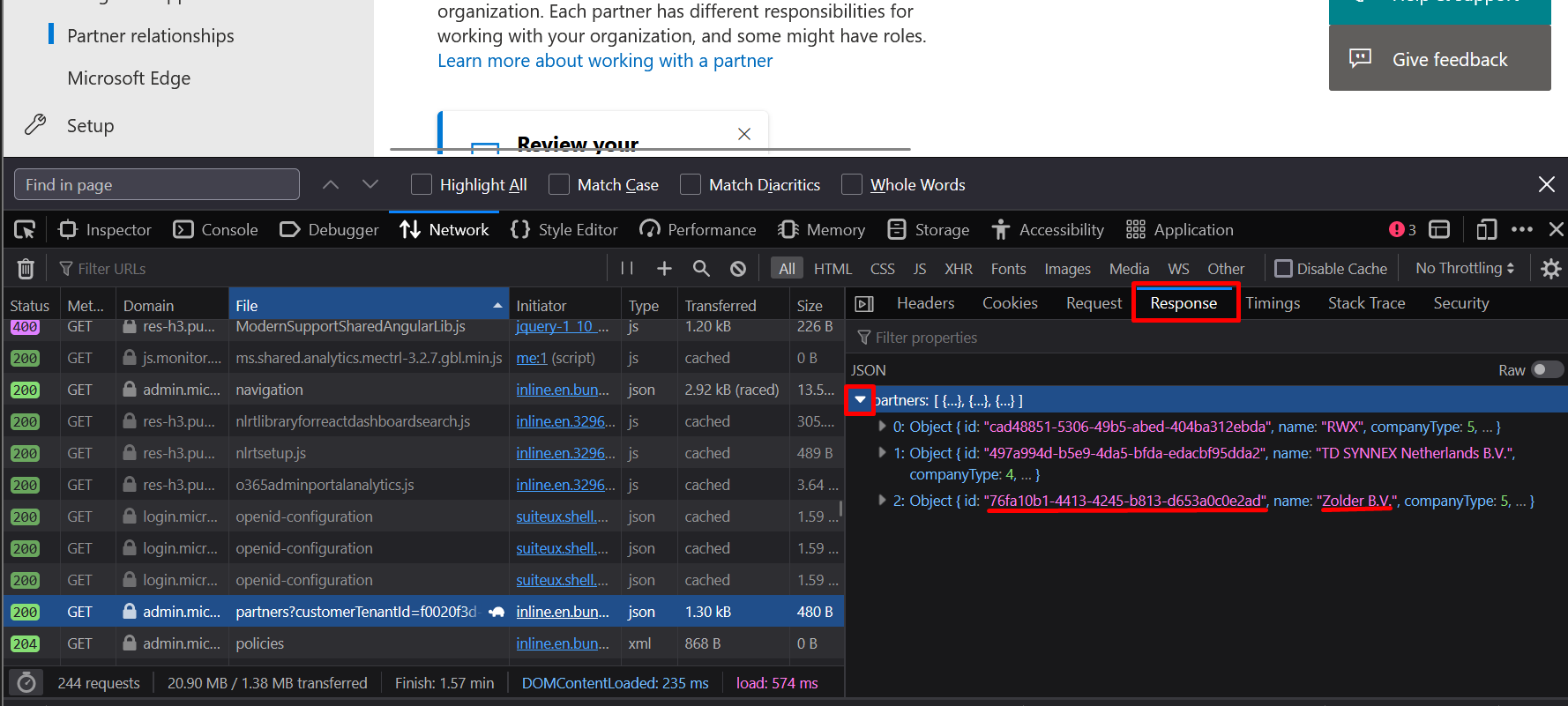Tick Highlight All checkbox
This screenshot has width=1568, height=706.
[x=422, y=184]
